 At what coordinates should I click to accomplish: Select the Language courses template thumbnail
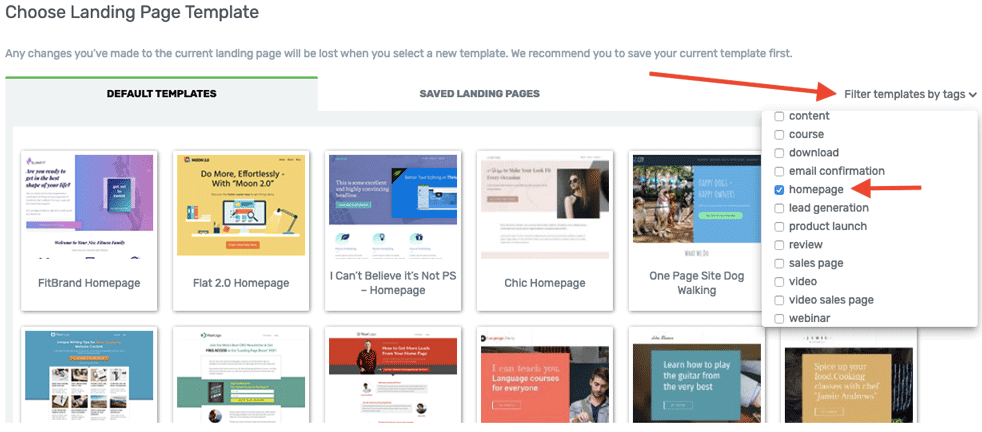click(x=544, y=376)
